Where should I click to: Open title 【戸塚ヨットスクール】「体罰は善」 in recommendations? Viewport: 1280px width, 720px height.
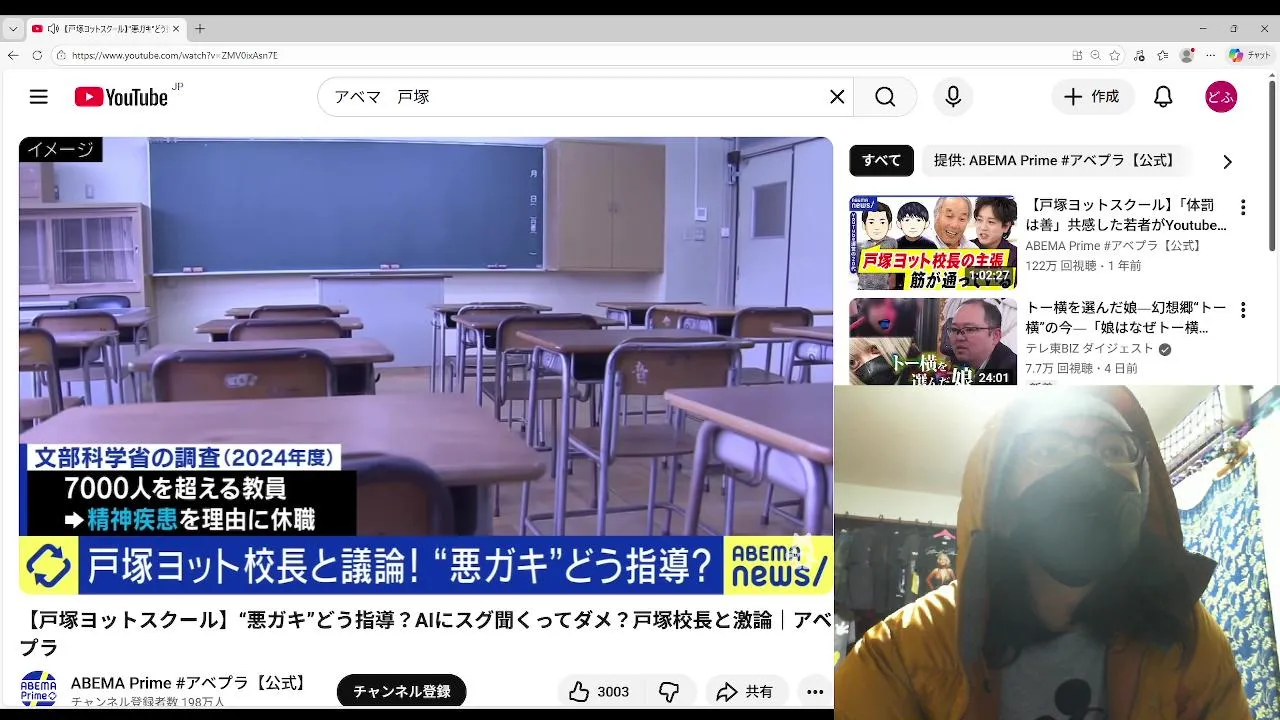(1126, 215)
